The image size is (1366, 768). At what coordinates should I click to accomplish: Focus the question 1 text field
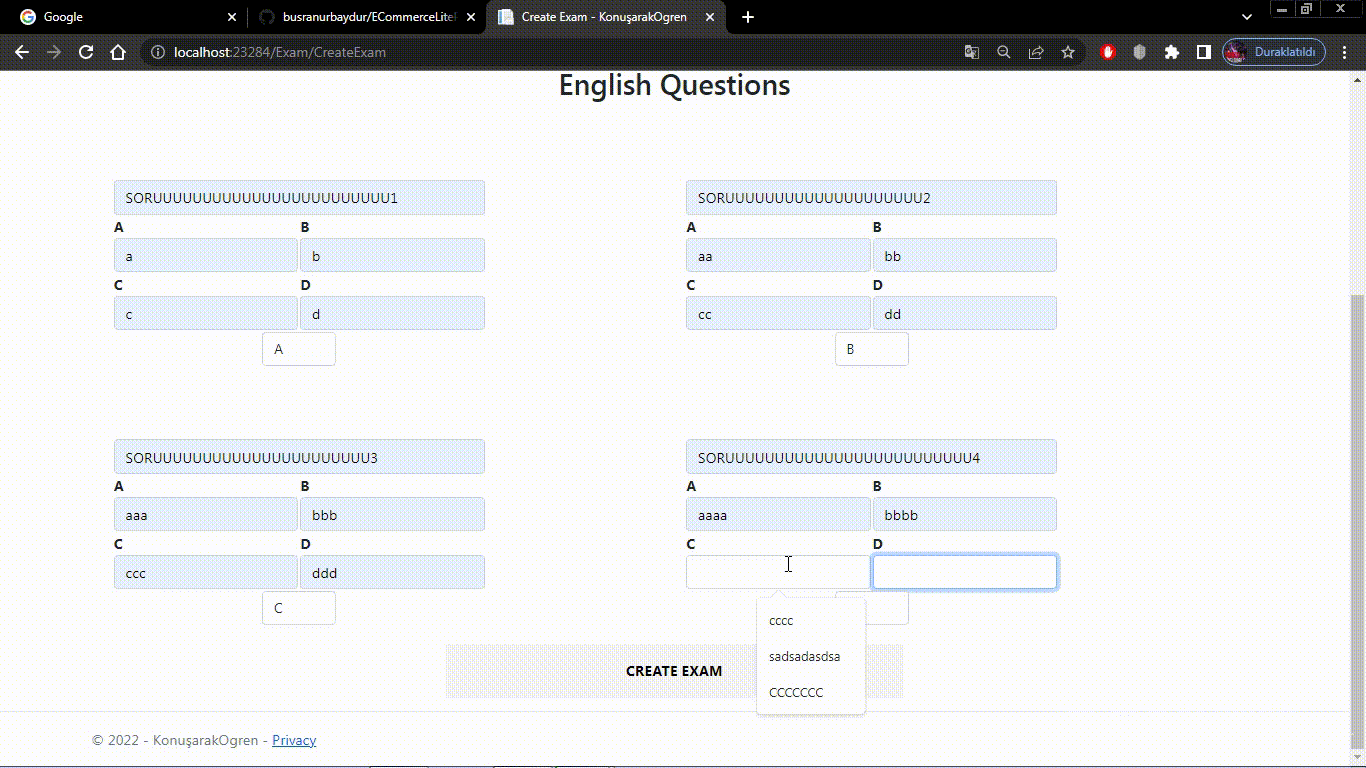299,198
